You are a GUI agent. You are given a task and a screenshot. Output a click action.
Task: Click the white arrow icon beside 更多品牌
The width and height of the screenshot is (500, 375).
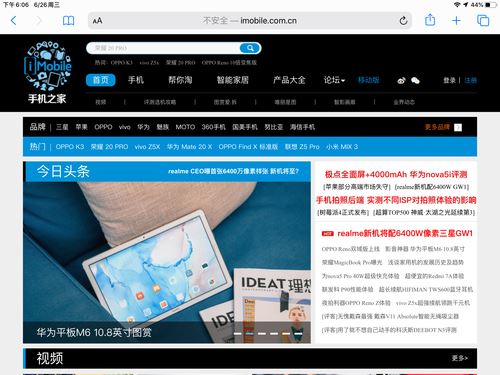[458, 127]
